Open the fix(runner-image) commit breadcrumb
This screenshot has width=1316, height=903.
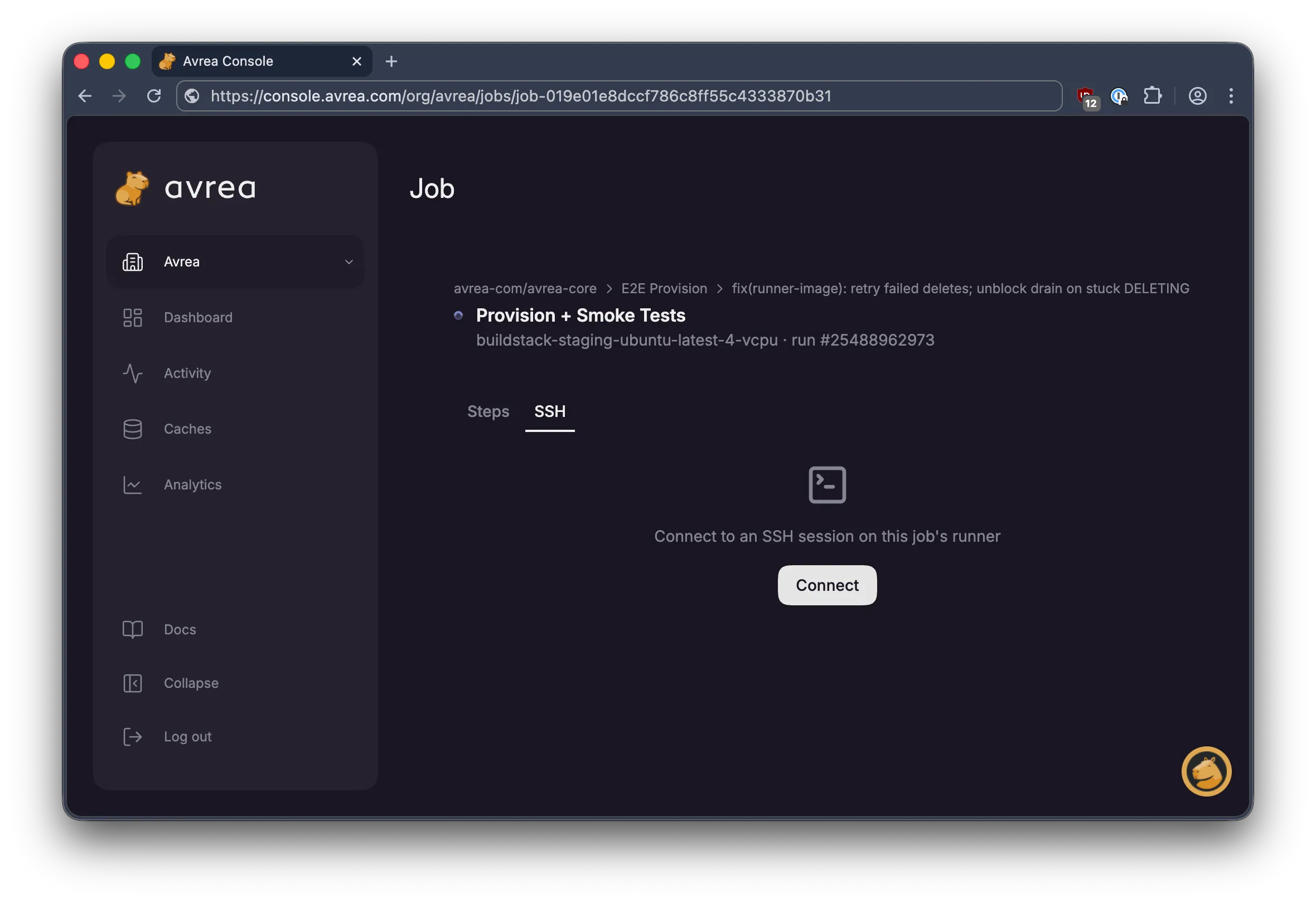tap(960, 288)
